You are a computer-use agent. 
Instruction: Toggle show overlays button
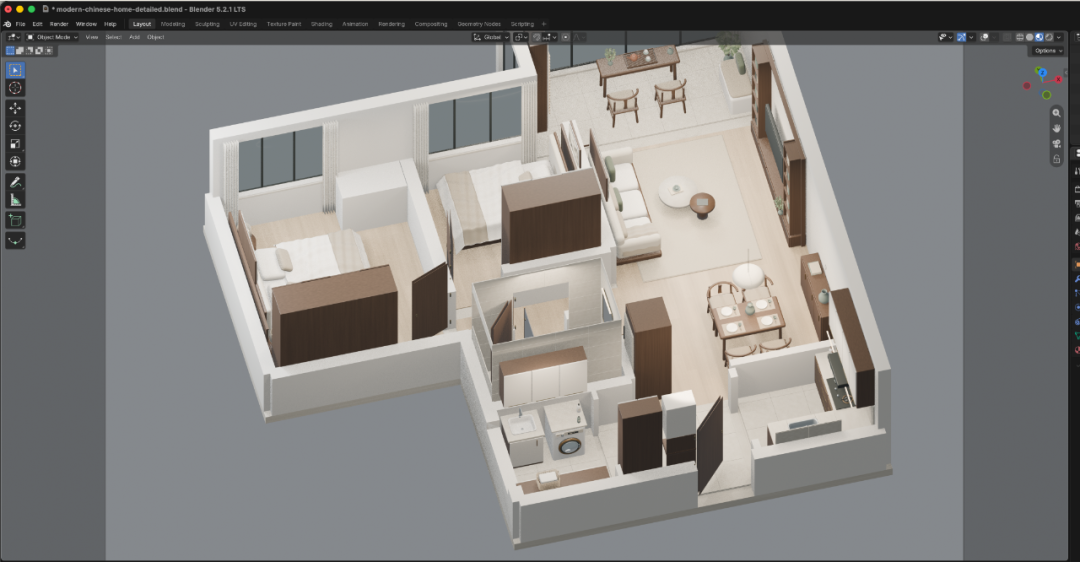pos(984,37)
